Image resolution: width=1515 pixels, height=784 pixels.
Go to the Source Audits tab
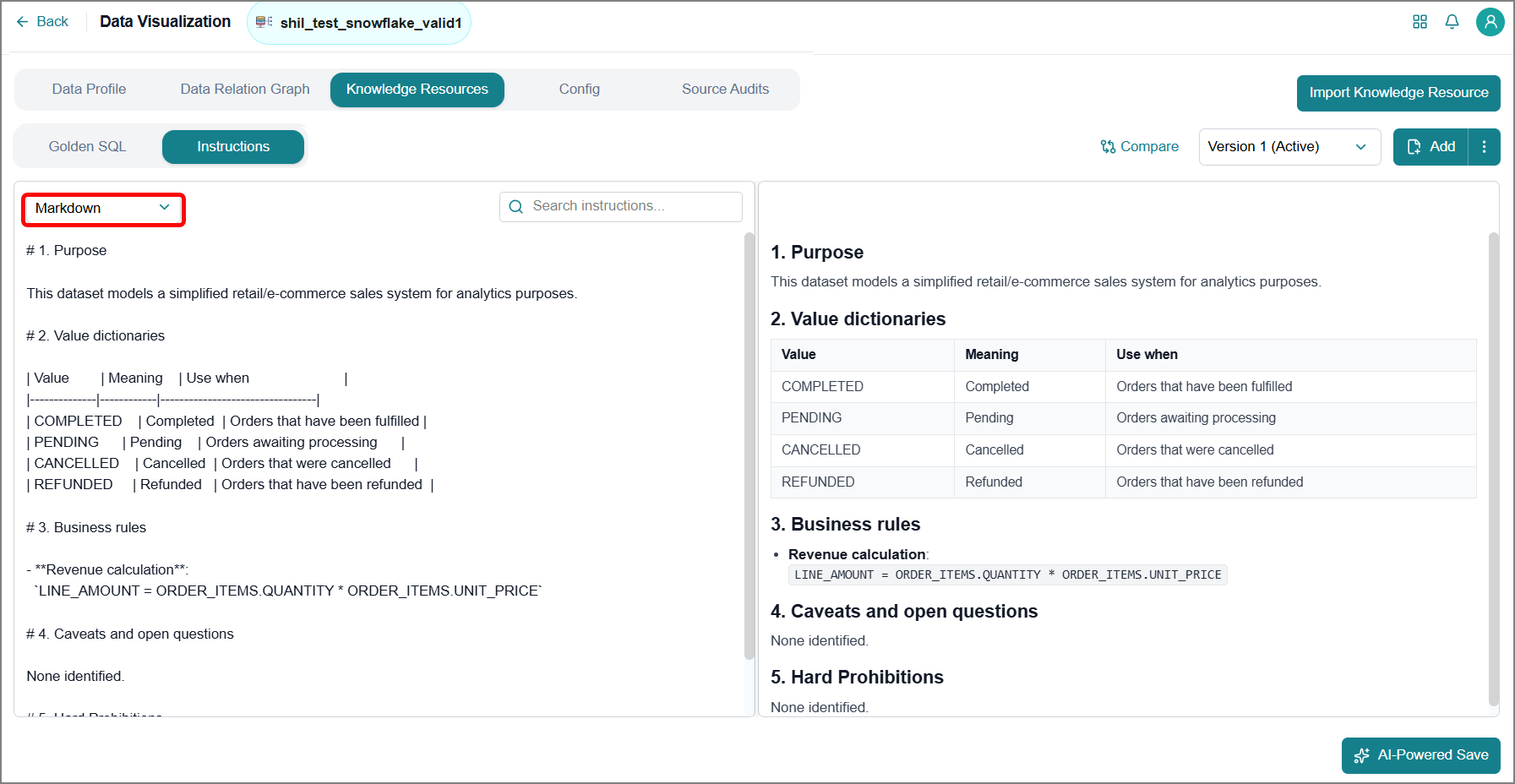point(725,90)
